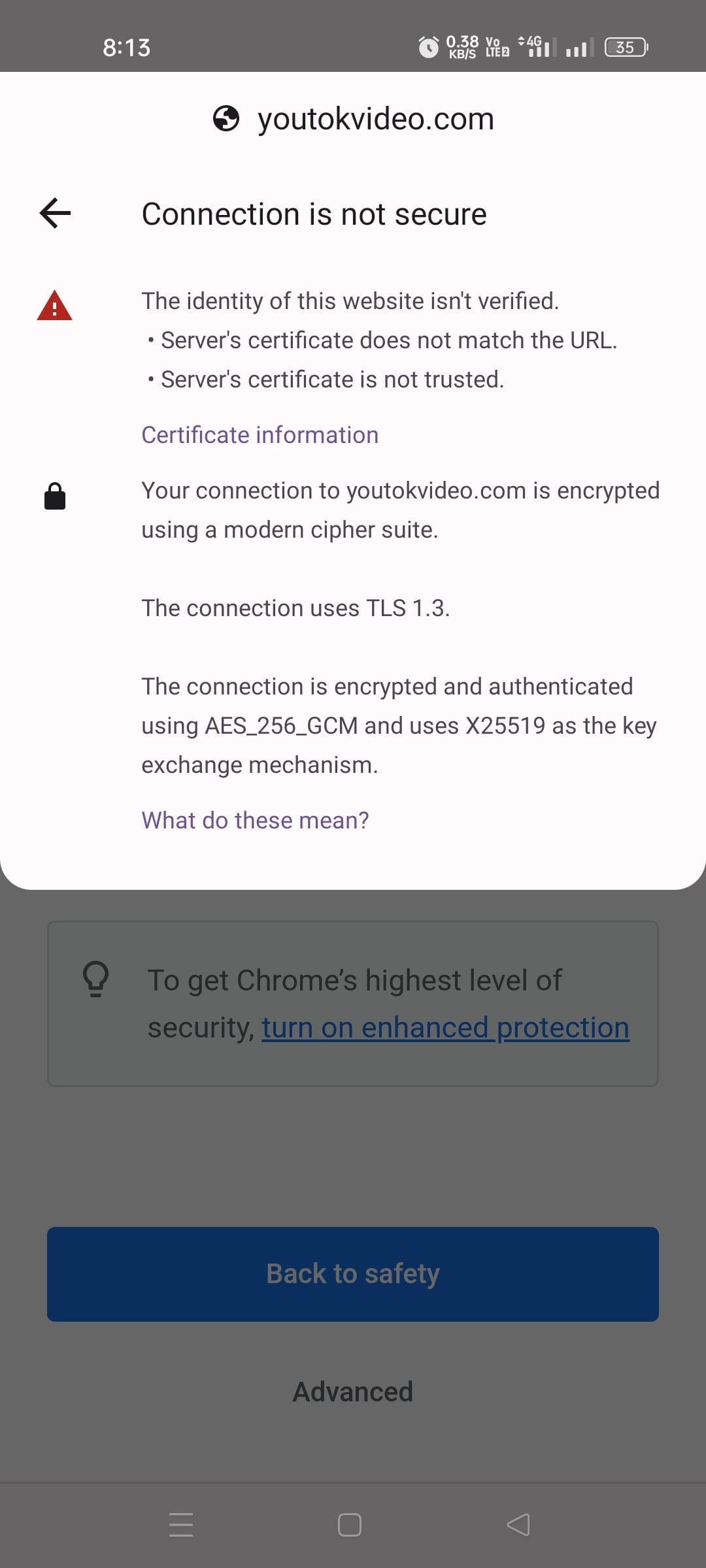Tap the red warning triangle icon
This screenshot has height=1568, width=706.
[x=54, y=306]
